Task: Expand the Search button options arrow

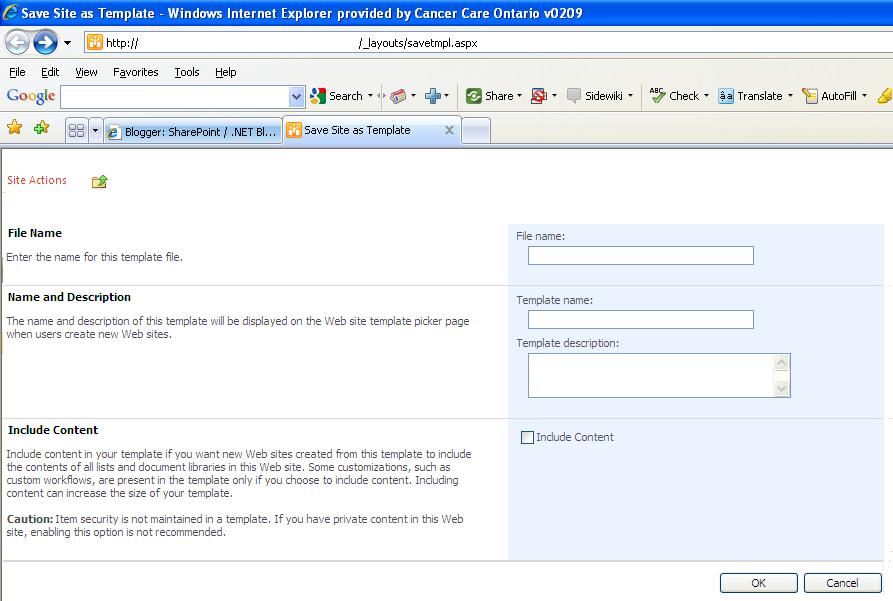Action: click(370, 96)
